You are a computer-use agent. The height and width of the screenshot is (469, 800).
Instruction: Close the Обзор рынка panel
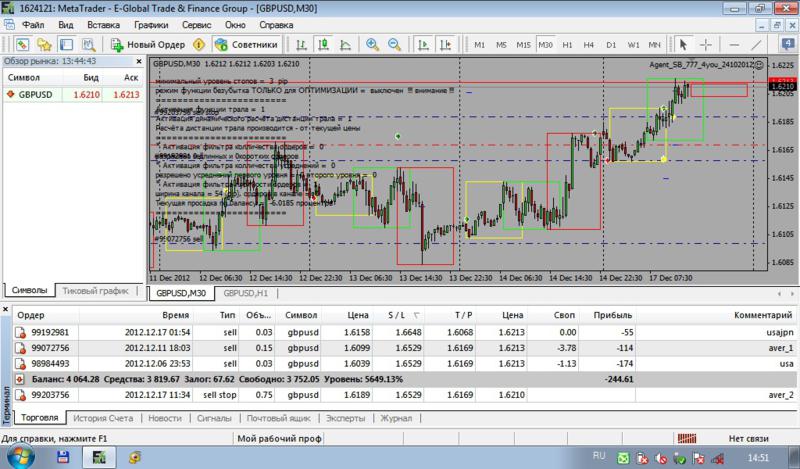pos(139,61)
